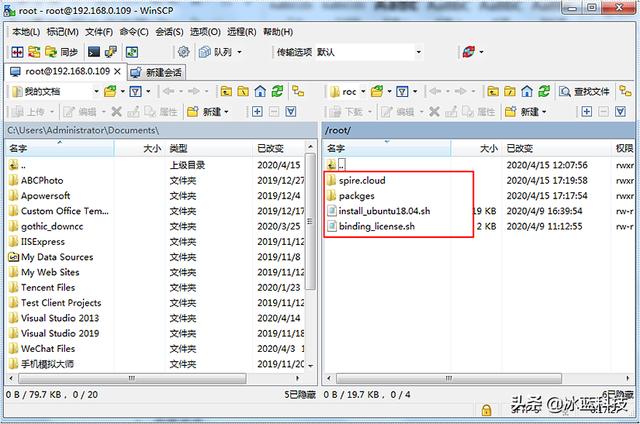640x424 pixels.
Task: Open the Files (文件) menu
Action: [x=99, y=31]
